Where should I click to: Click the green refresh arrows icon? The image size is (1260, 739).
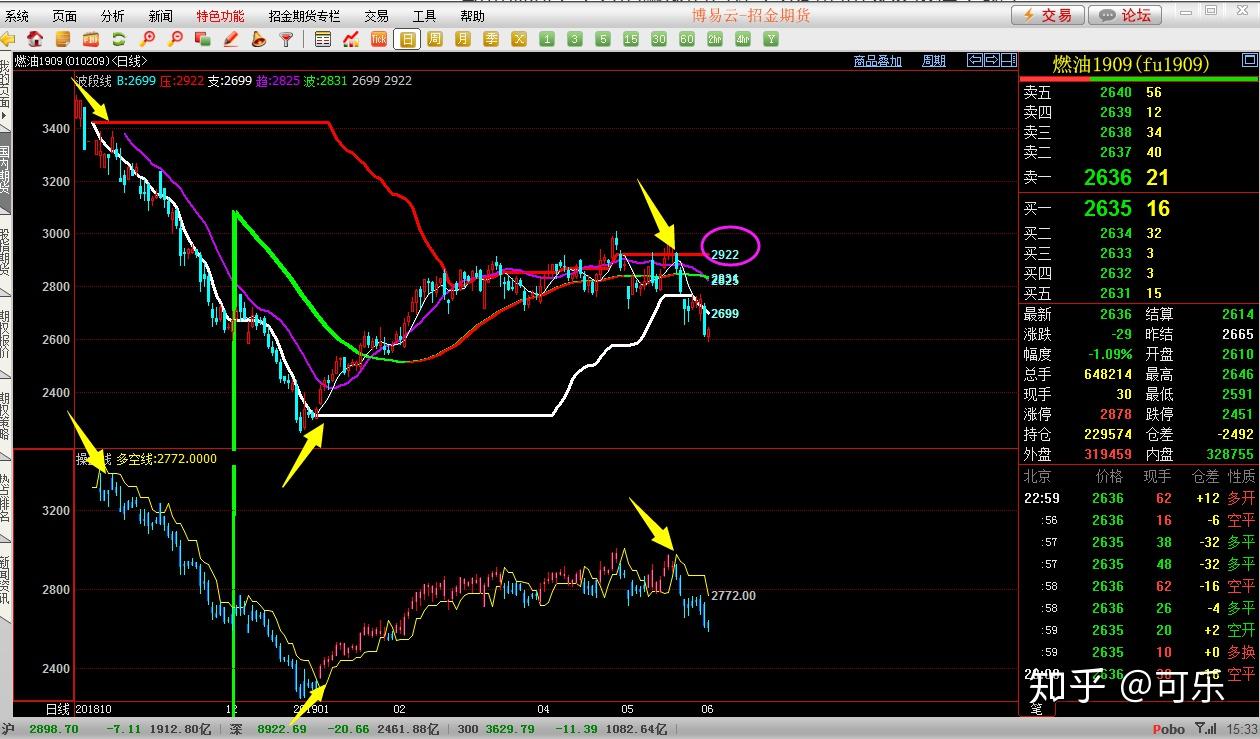tap(118, 39)
